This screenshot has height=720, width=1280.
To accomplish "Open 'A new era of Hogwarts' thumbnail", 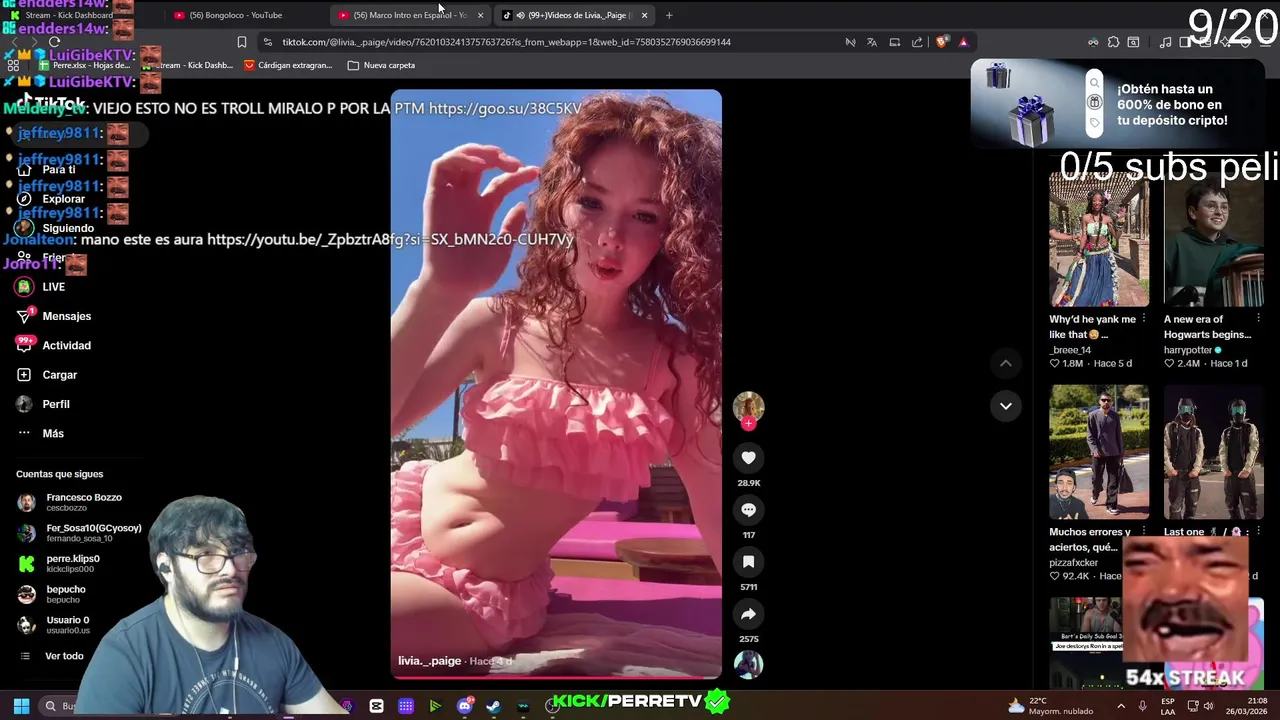I will 1213,238.
